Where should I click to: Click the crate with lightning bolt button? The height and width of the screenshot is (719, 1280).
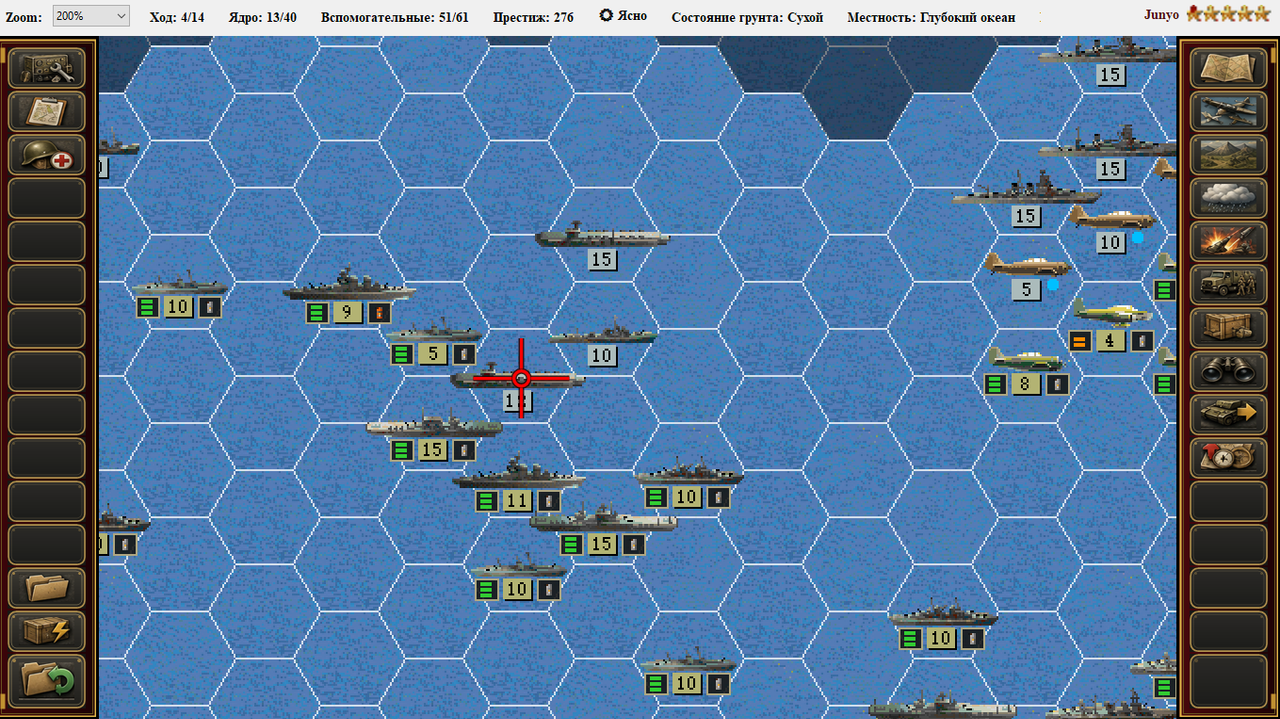point(47,632)
